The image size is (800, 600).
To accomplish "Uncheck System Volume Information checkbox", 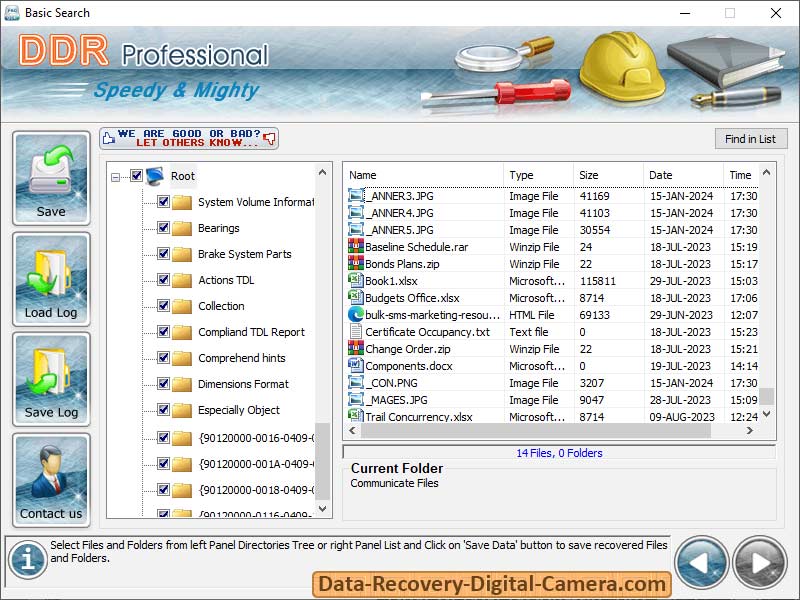I will (163, 202).
